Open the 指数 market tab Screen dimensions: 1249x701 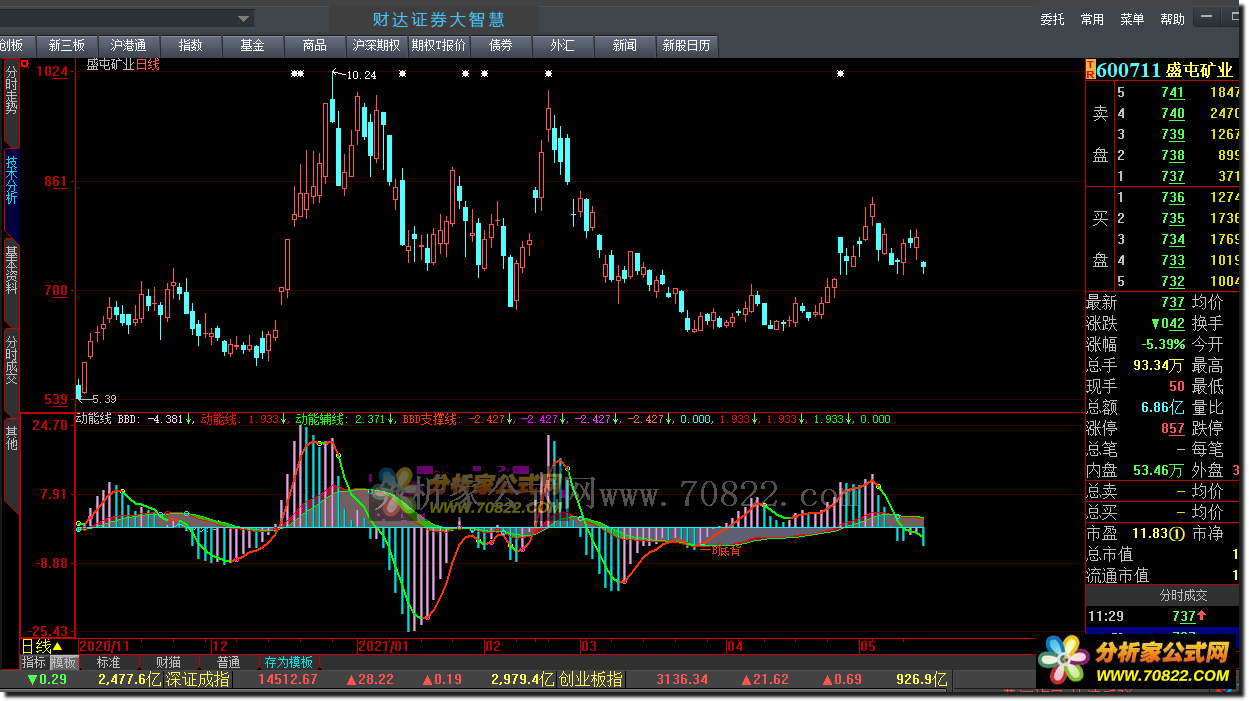click(191, 45)
